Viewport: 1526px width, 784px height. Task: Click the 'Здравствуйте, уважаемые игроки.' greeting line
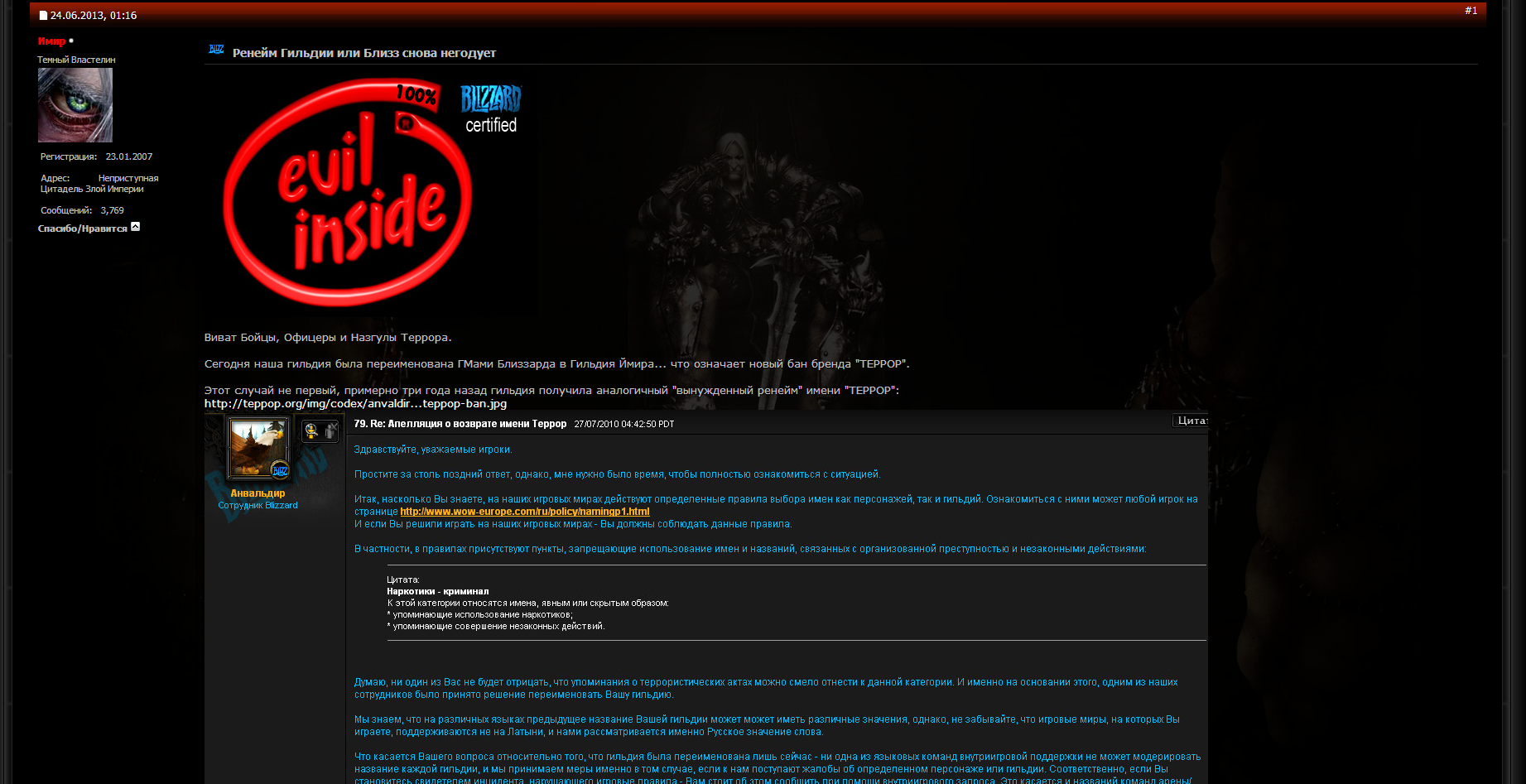(433, 450)
